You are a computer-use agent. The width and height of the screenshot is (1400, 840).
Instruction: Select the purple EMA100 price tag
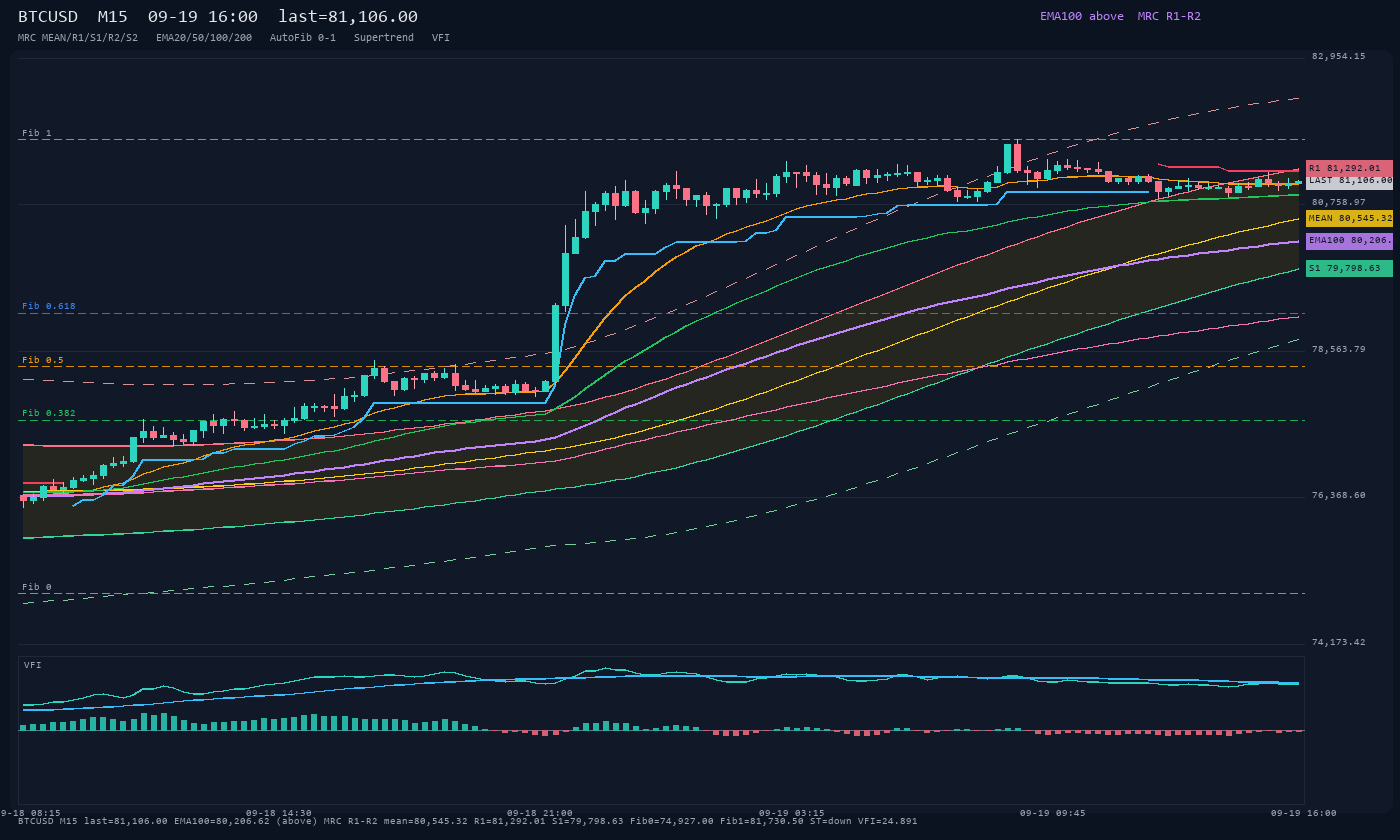[x=1349, y=241]
